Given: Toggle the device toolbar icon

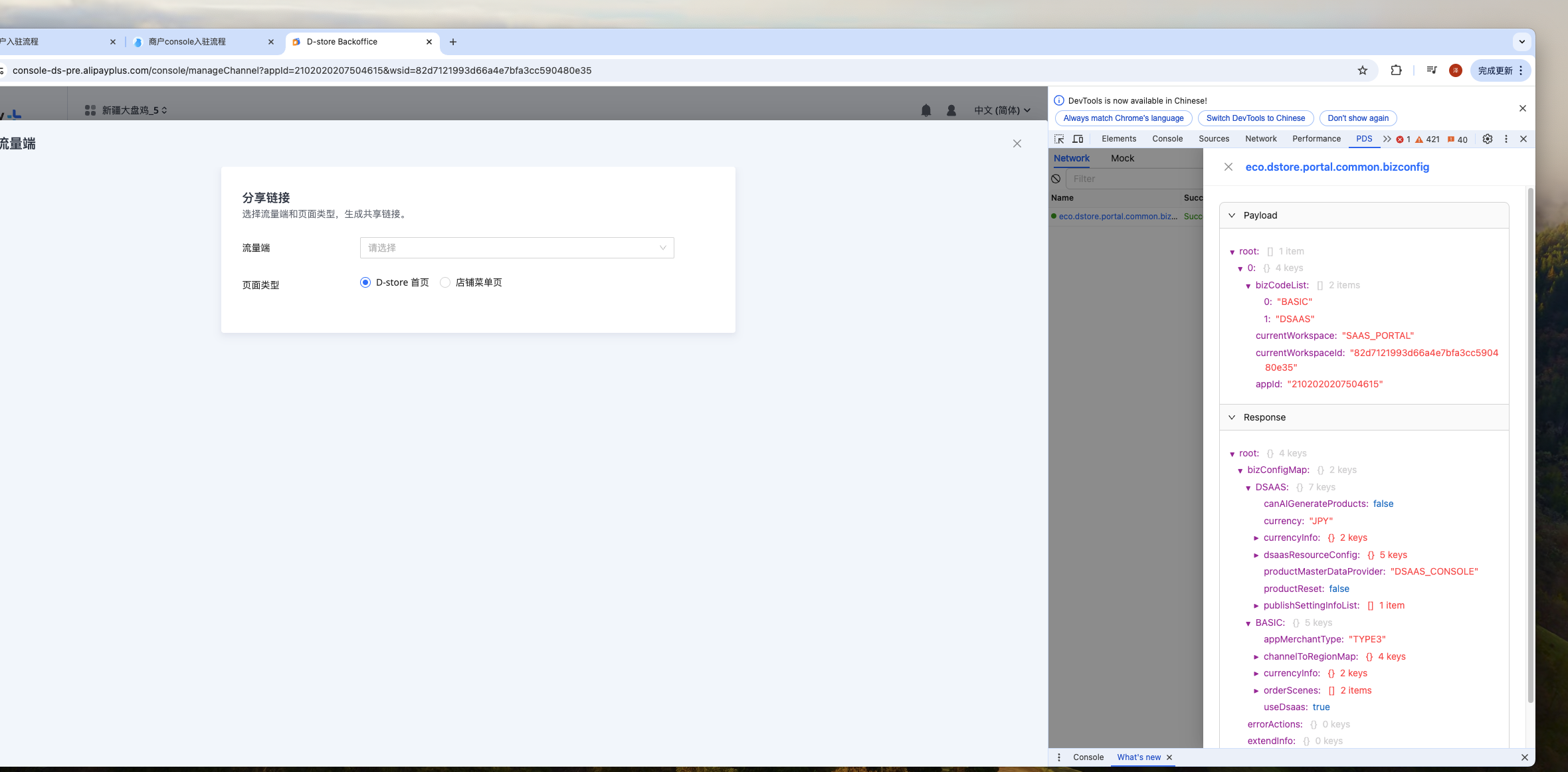Looking at the screenshot, I should 1078,139.
